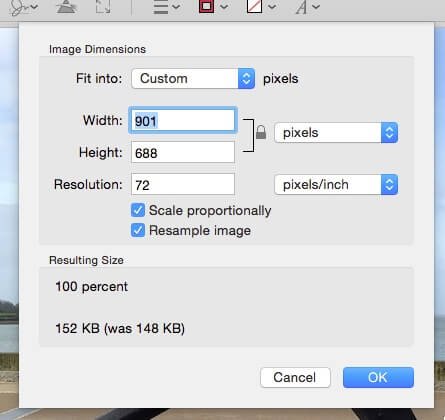Toggle Resample image checkbox
This screenshot has height=420, width=445.
[138, 230]
